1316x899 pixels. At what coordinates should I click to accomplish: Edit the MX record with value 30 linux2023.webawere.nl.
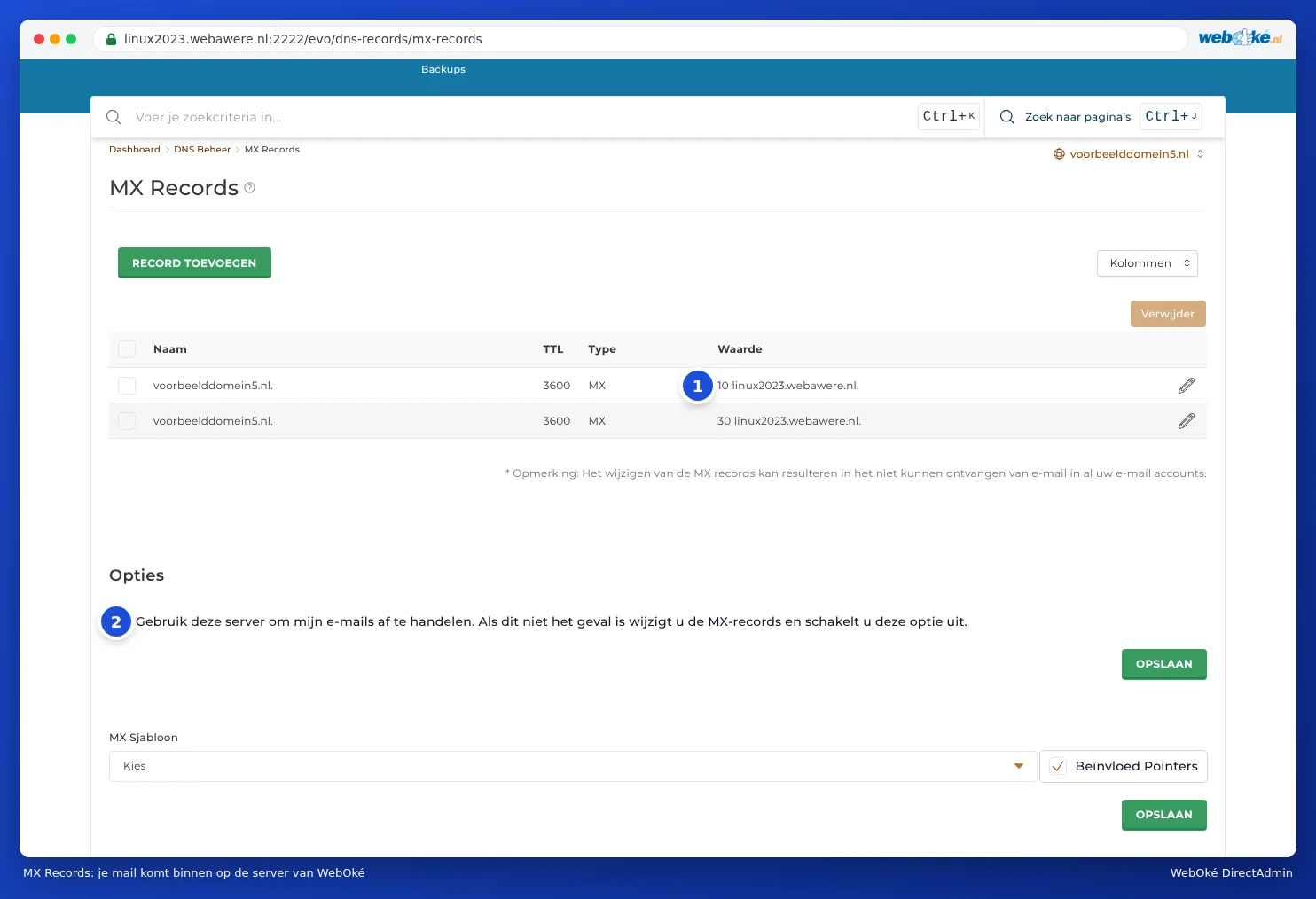point(1187,421)
